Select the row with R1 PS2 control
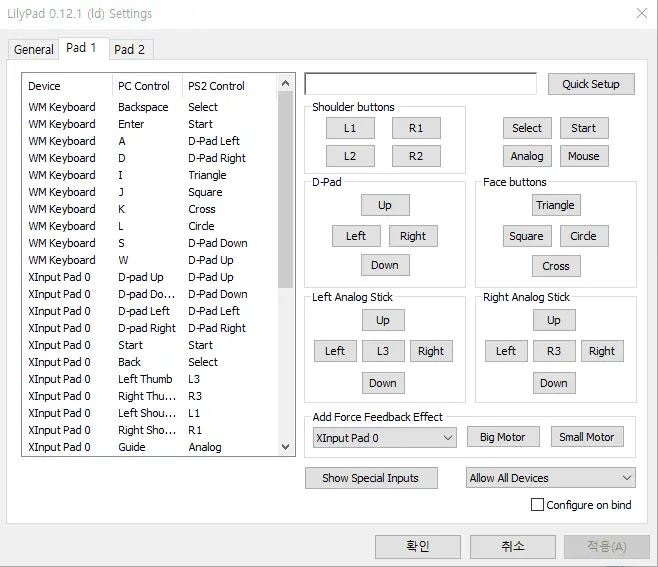Image resolution: width=658 pixels, height=567 pixels. click(x=150, y=430)
